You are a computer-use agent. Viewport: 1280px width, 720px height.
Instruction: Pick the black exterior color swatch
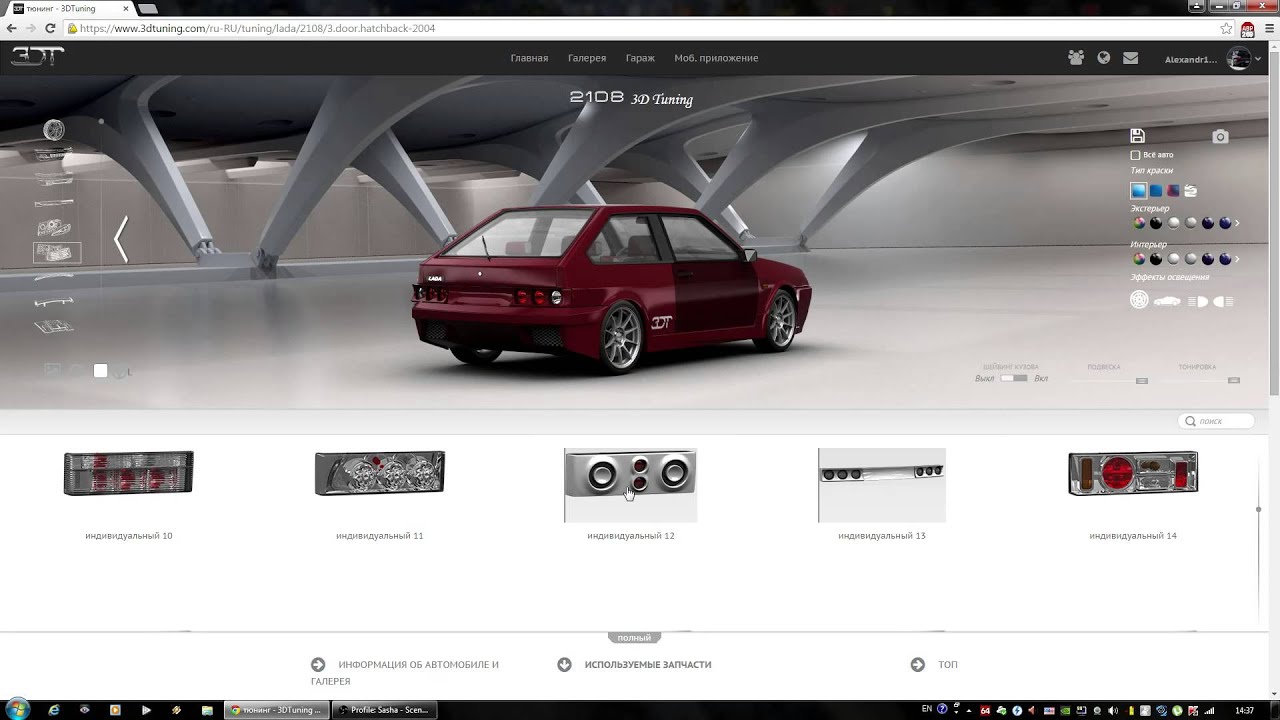(1156, 223)
